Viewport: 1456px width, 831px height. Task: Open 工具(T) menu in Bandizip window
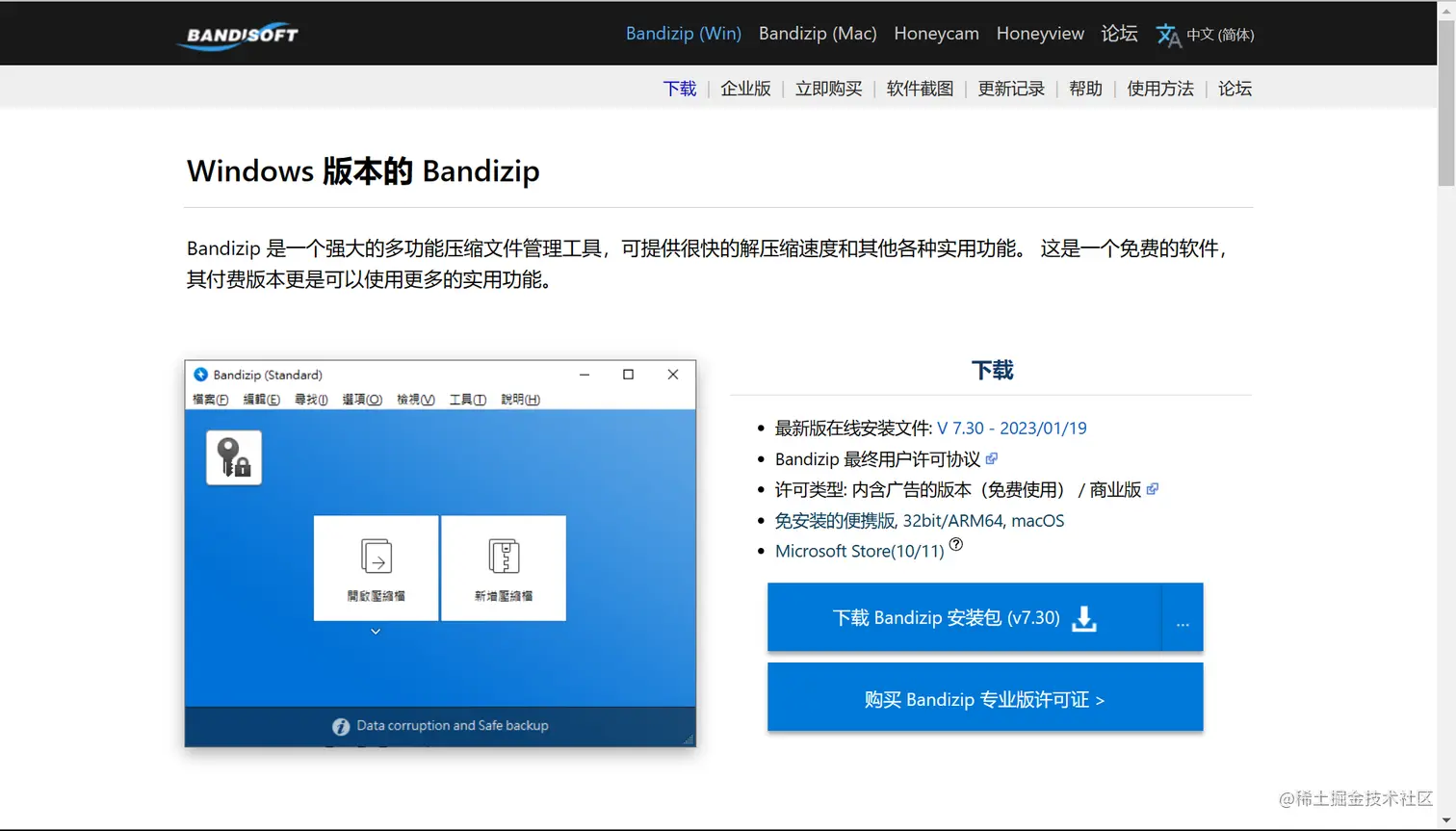(x=467, y=400)
